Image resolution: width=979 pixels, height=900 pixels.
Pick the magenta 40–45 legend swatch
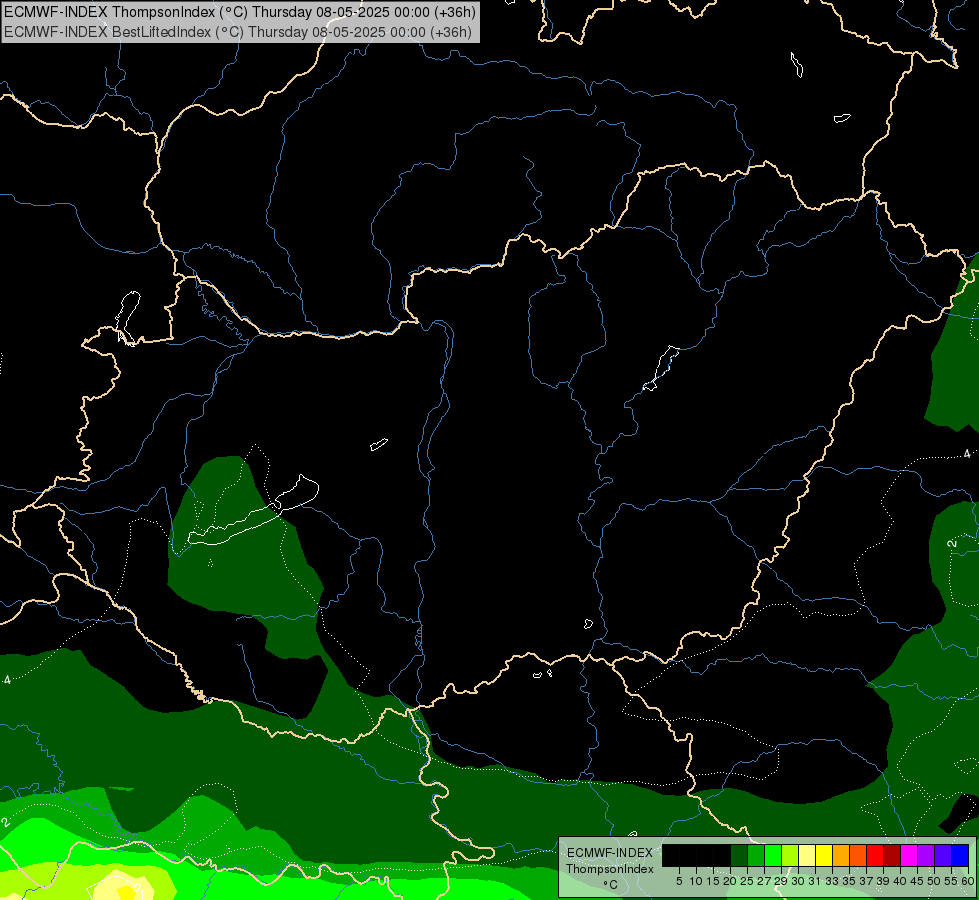(909, 855)
